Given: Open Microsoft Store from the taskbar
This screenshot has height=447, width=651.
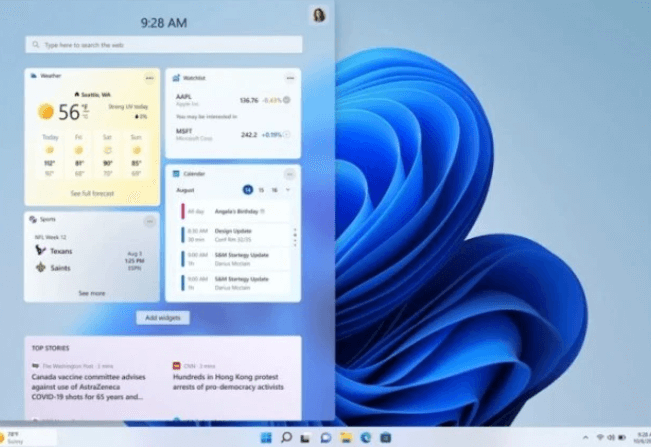Looking at the screenshot, I should tap(386, 437).
